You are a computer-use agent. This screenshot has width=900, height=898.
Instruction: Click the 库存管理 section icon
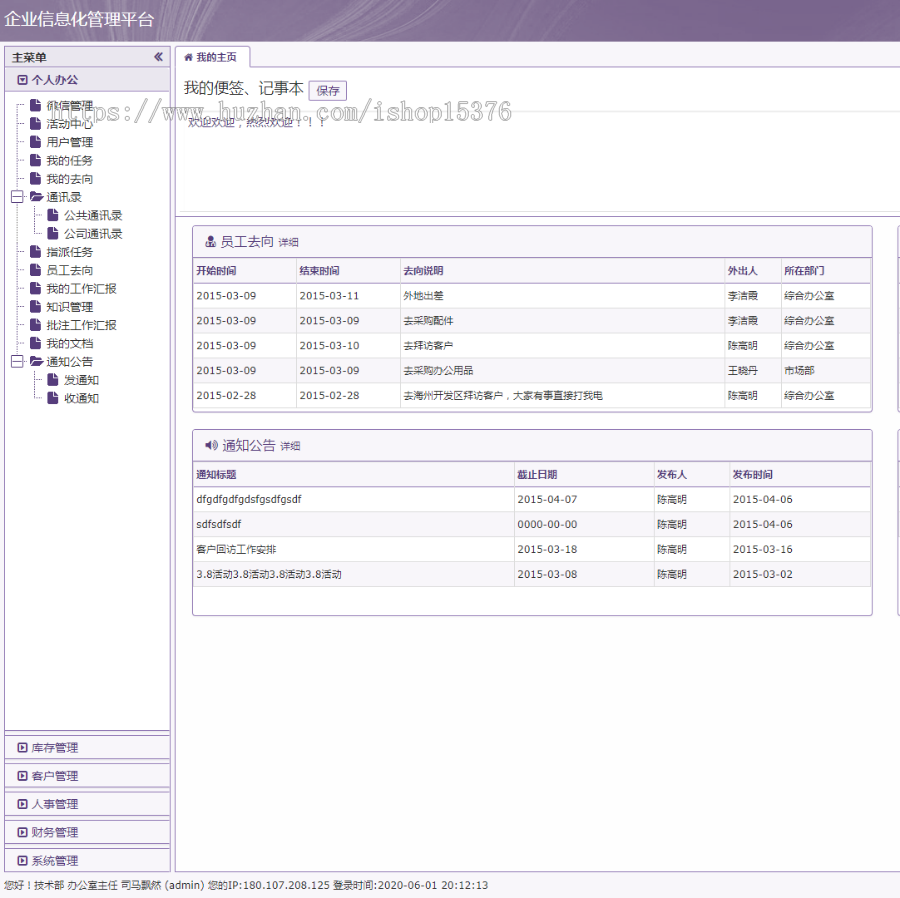pyautogui.click(x=21, y=747)
